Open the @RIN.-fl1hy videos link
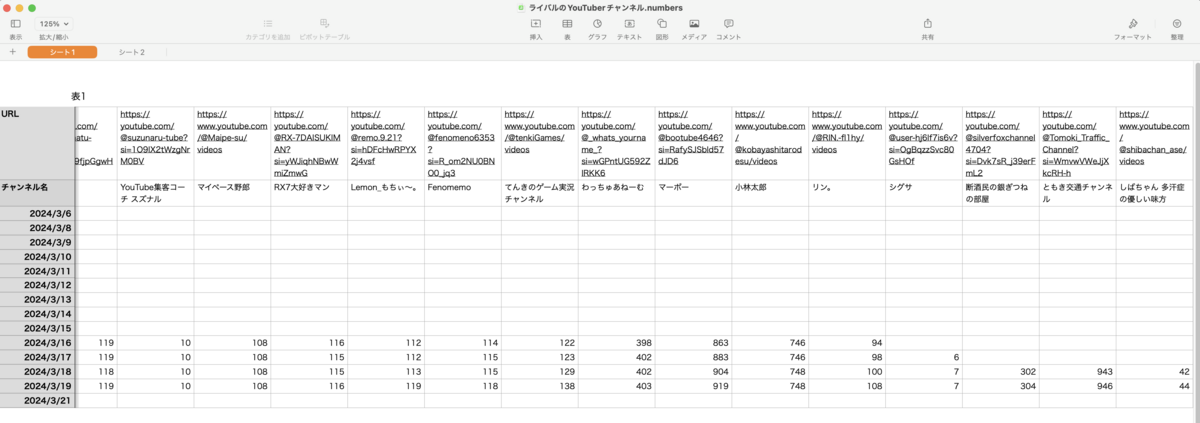 click(x=848, y=131)
